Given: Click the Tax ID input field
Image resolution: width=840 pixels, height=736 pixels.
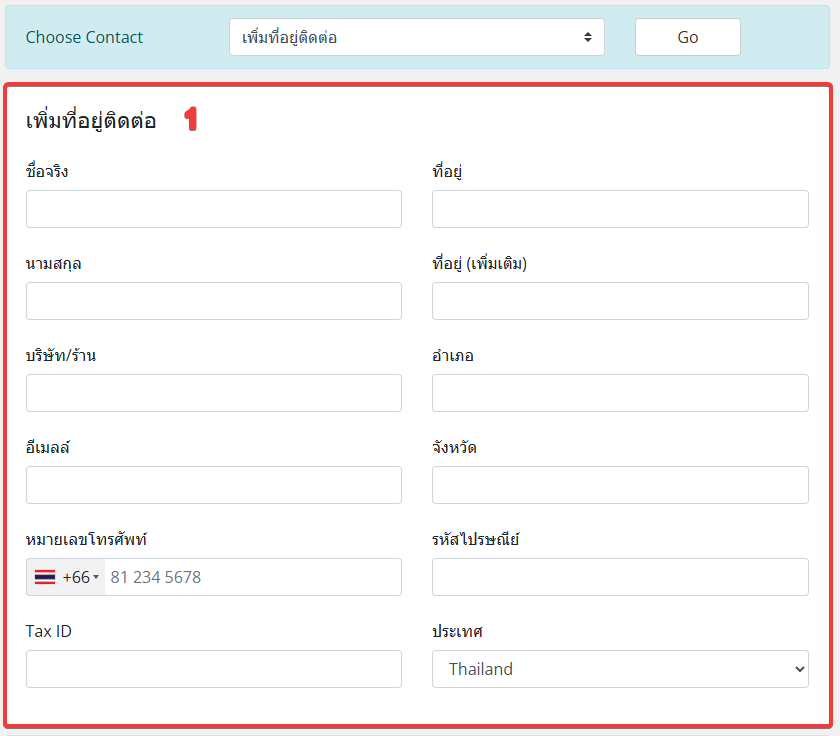Looking at the screenshot, I should (214, 669).
